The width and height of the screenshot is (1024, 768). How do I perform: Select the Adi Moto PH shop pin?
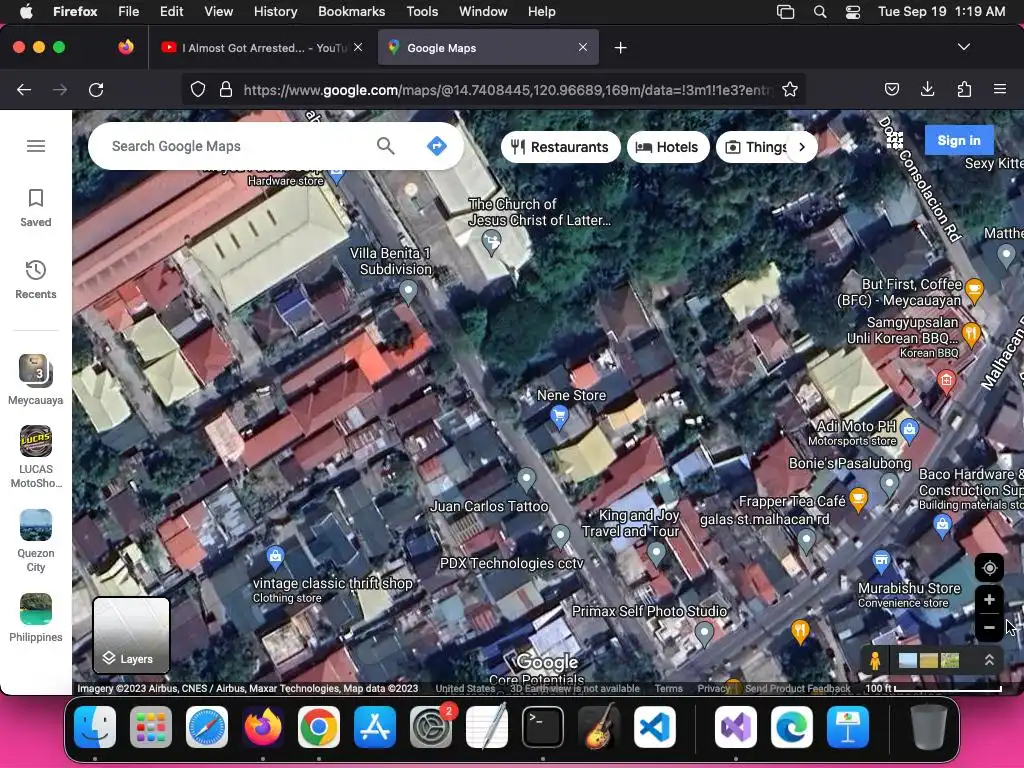point(909,429)
